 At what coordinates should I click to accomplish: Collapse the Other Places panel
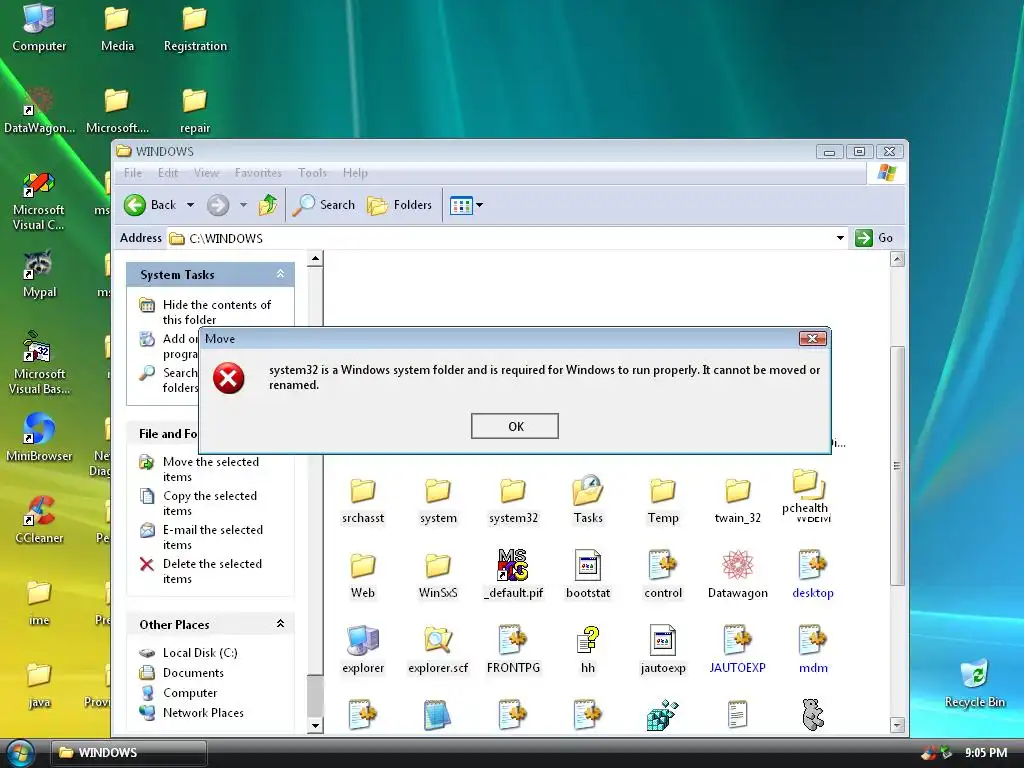(x=280, y=624)
